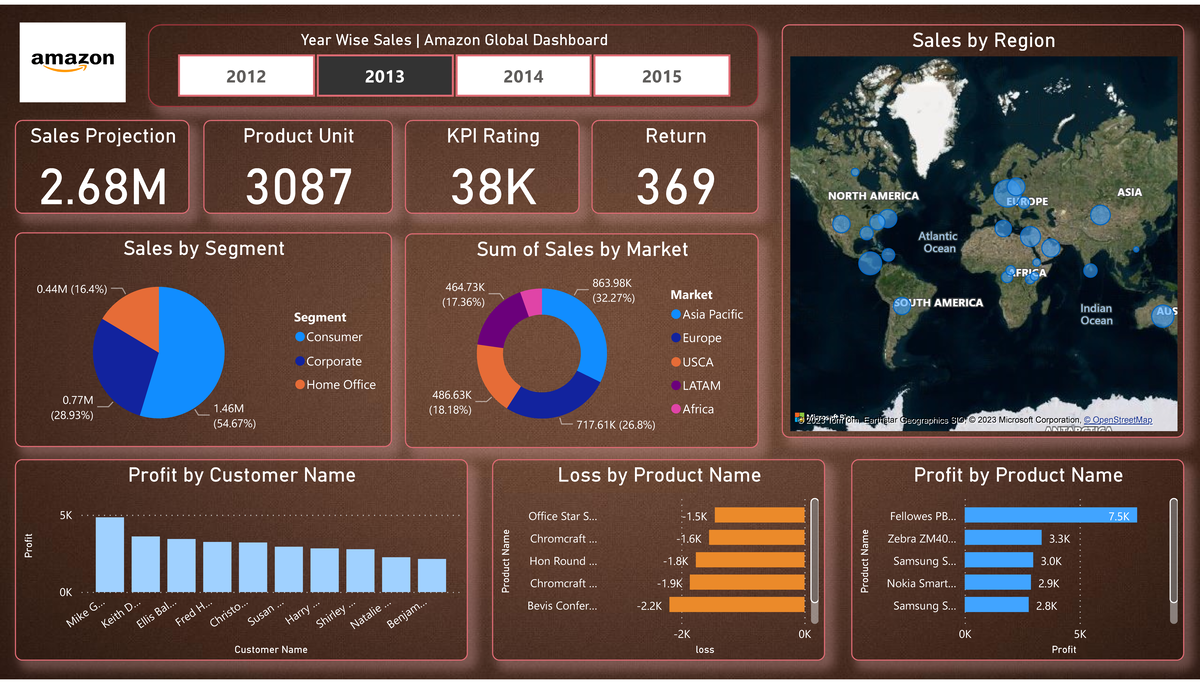Viewport: 1200px width, 684px height.
Task: Click the KPI Rating 38K card
Action: pyautogui.click(x=492, y=166)
